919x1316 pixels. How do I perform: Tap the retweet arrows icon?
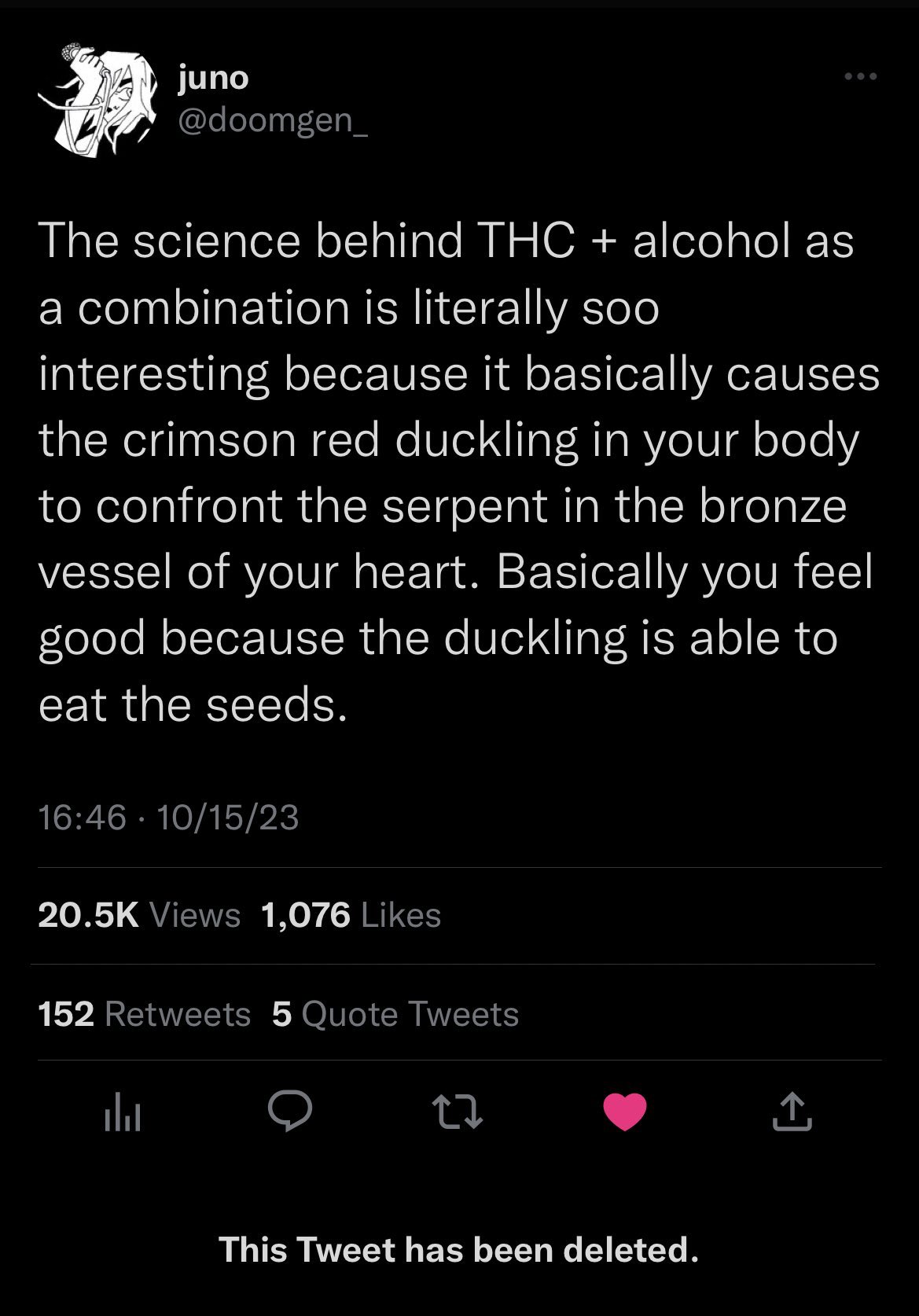pos(458,1112)
